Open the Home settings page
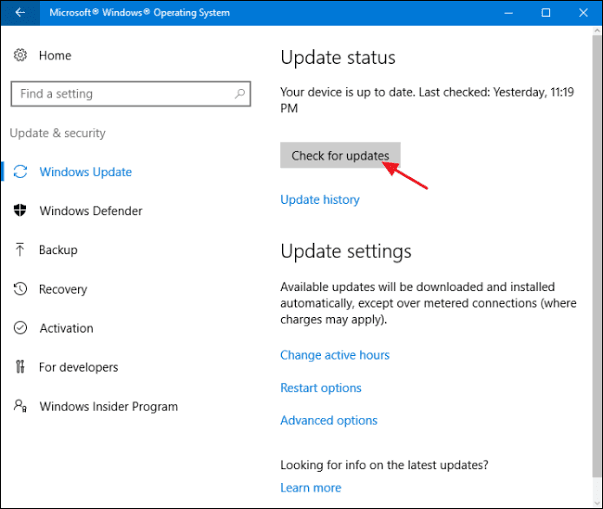The height and width of the screenshot is (509, 603). click(x=55, y=55)
